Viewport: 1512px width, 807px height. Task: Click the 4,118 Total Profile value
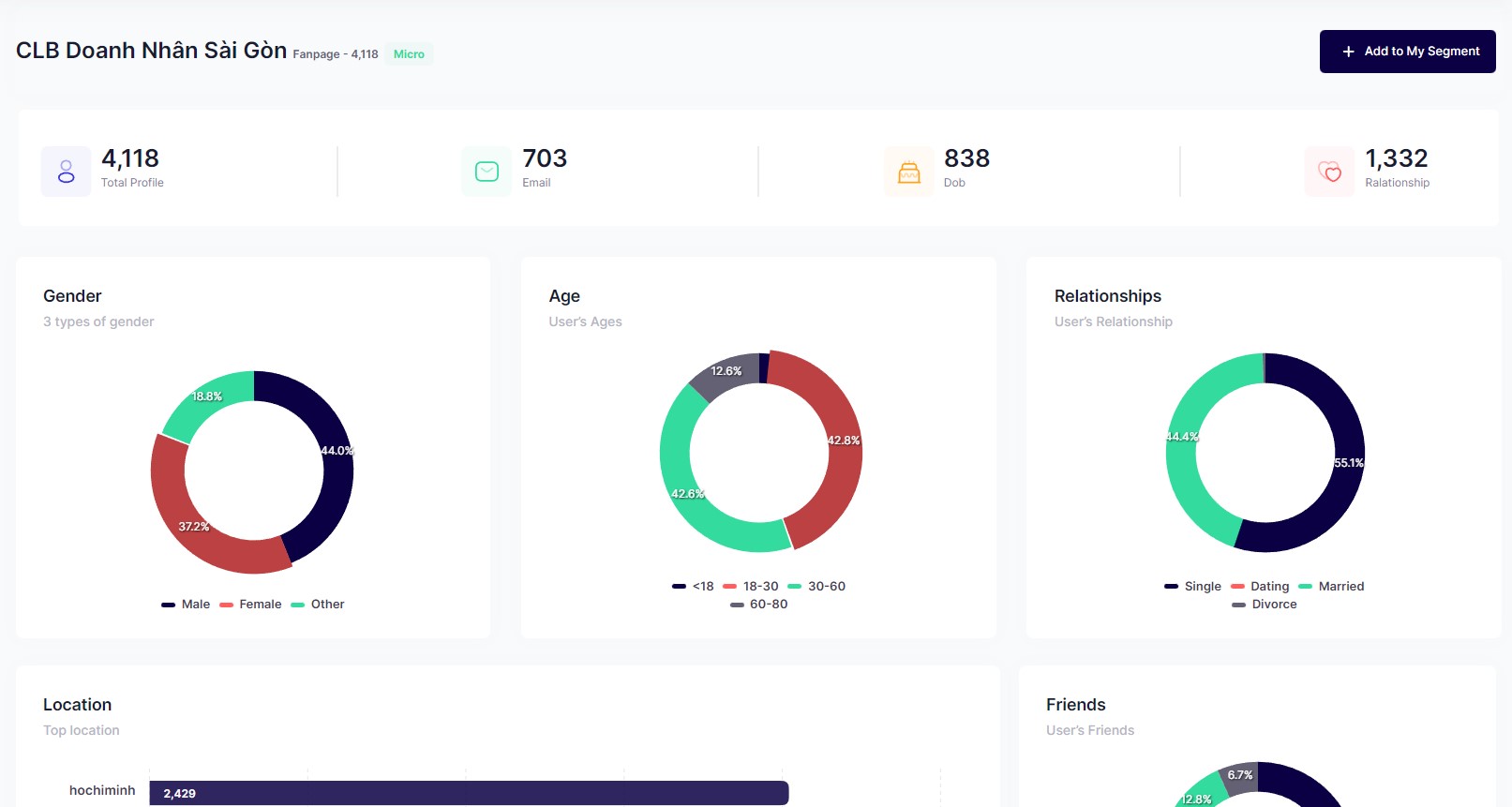tap(130, 158)
